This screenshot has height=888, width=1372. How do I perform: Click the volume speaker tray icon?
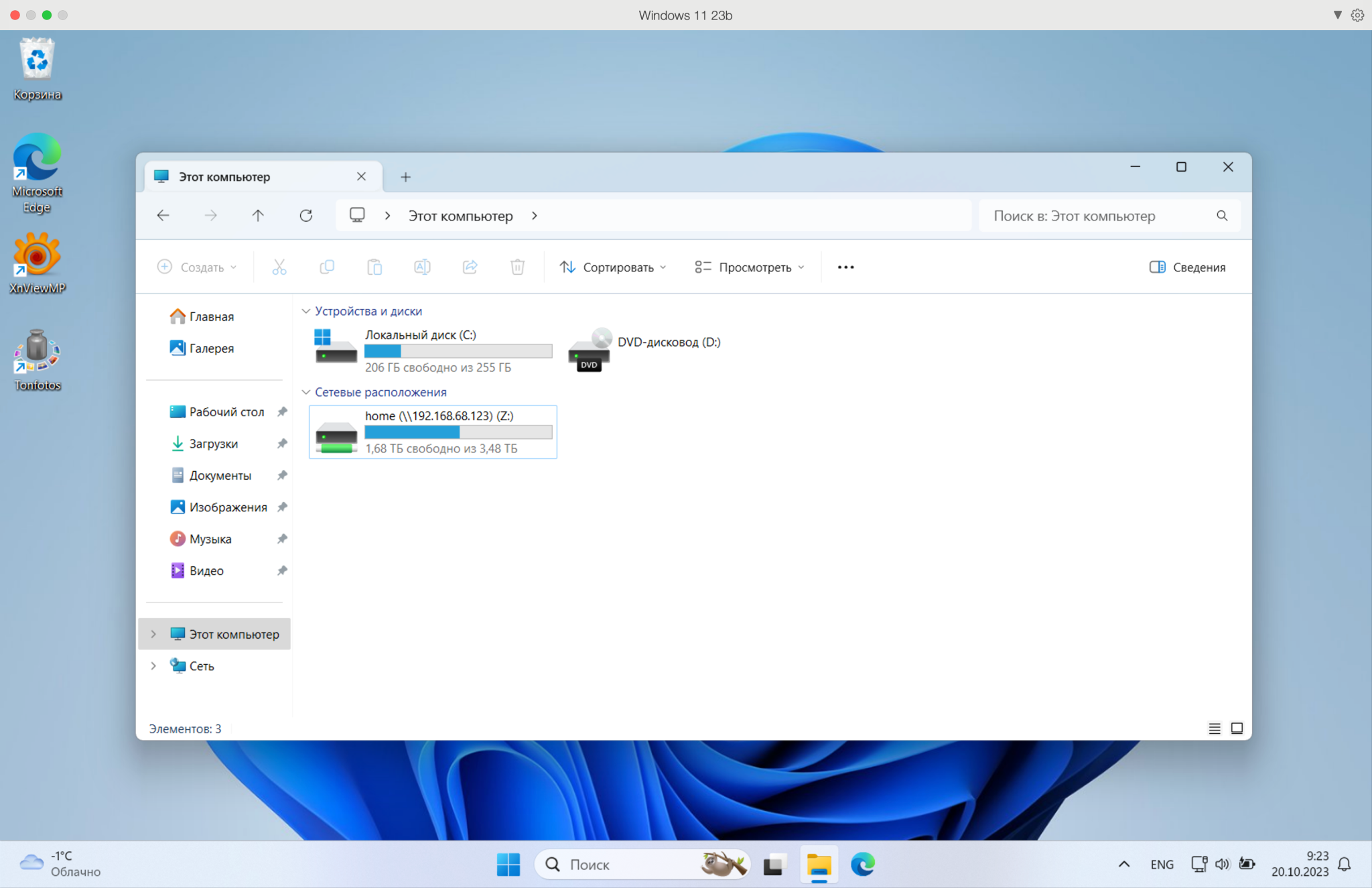coord(1223,865)
